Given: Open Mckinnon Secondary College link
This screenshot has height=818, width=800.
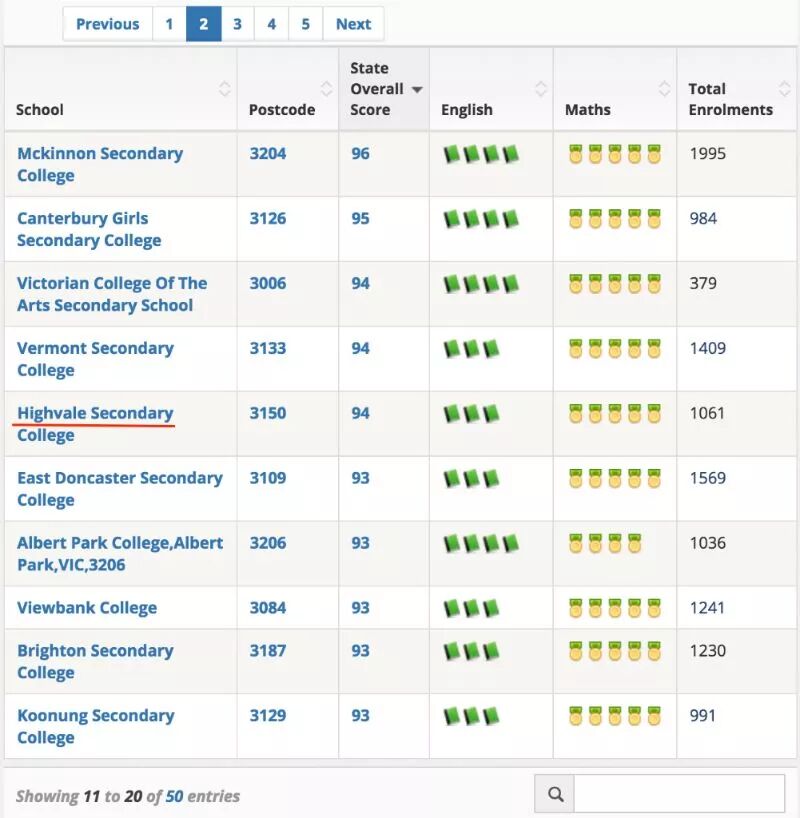Looking at the screenshot, I should [x=100, y=164].
